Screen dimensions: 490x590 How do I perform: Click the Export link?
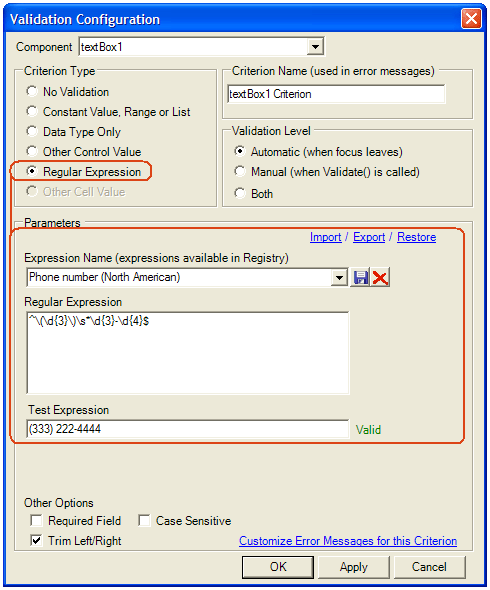point(369,237)
